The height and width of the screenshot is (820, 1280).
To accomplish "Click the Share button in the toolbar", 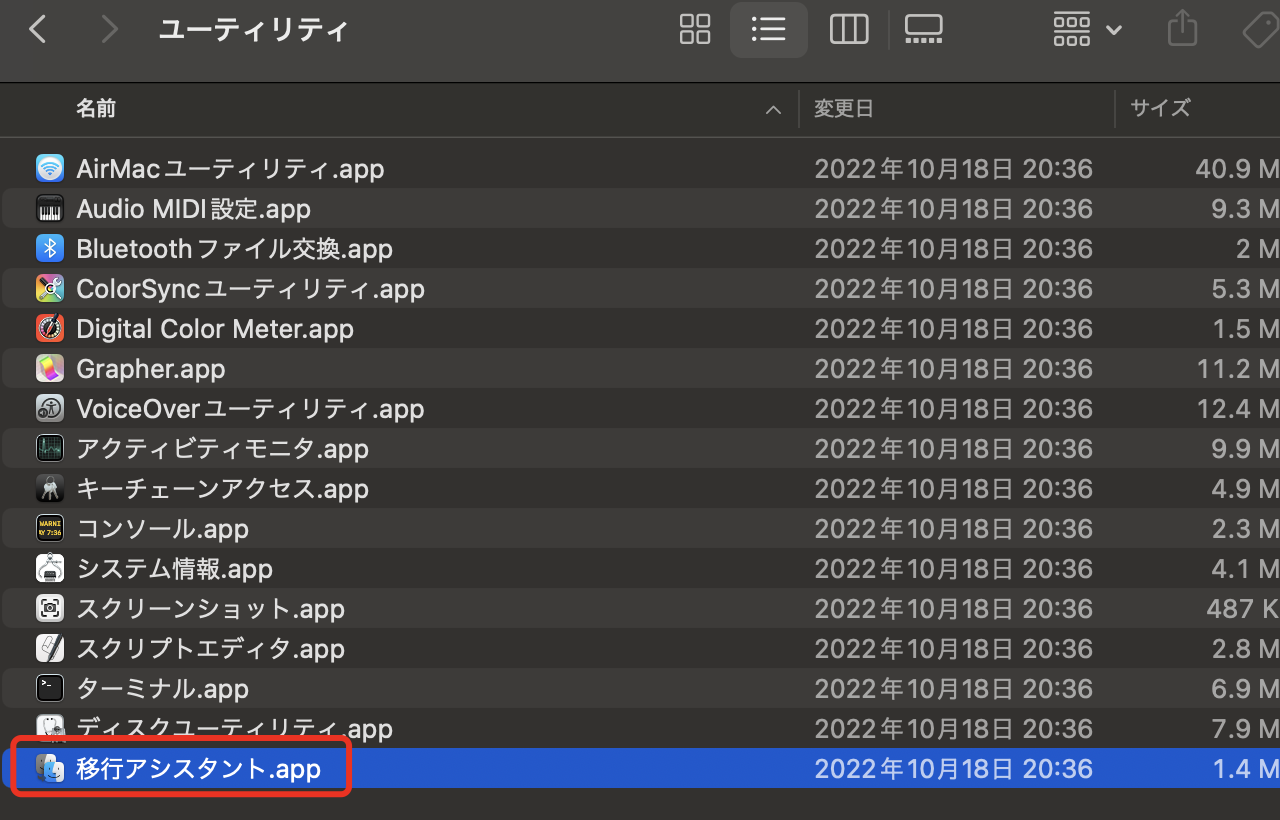I will tap(1182, 29).
